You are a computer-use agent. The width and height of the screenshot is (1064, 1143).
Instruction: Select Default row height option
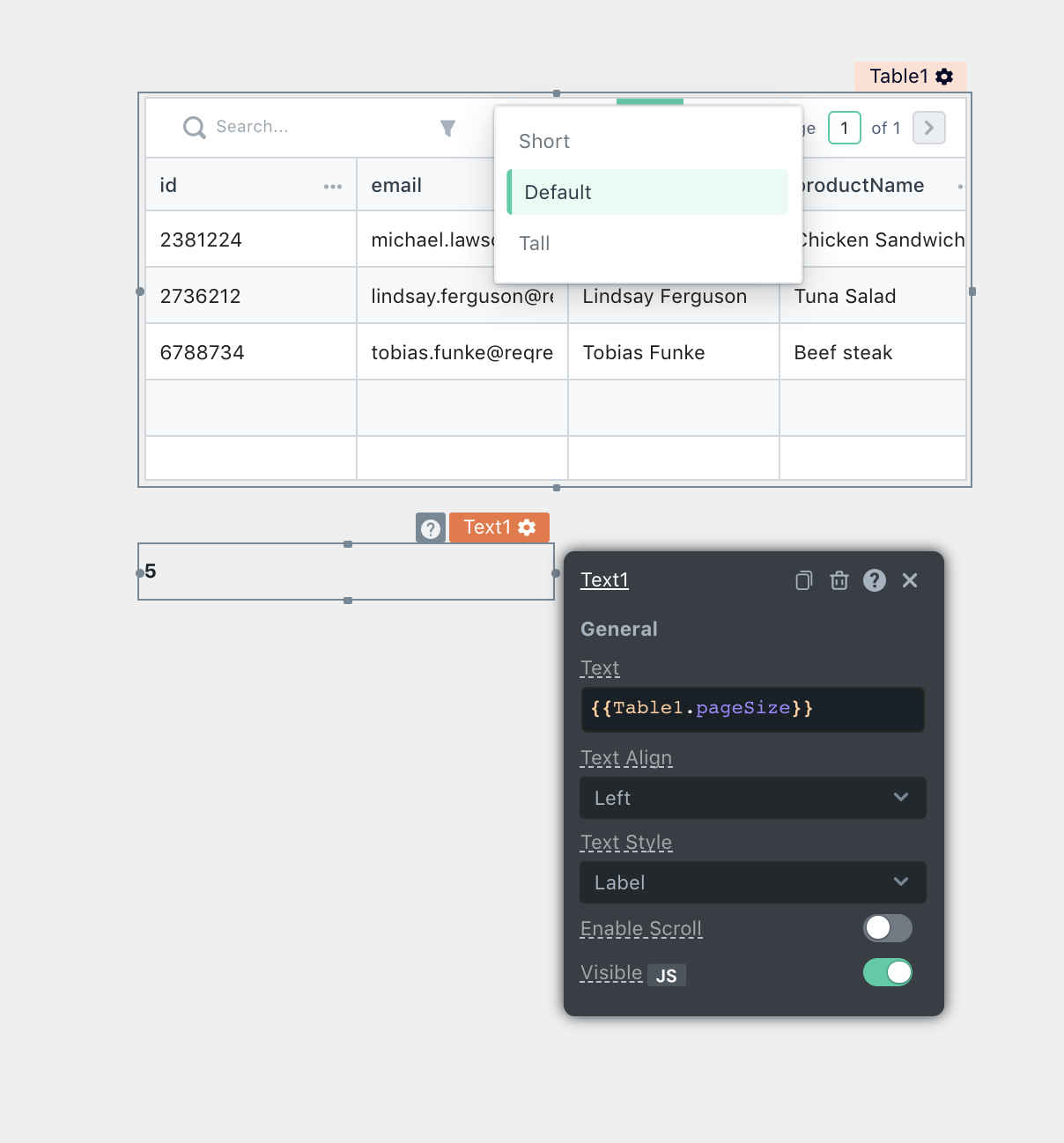(x=648, y=192)
